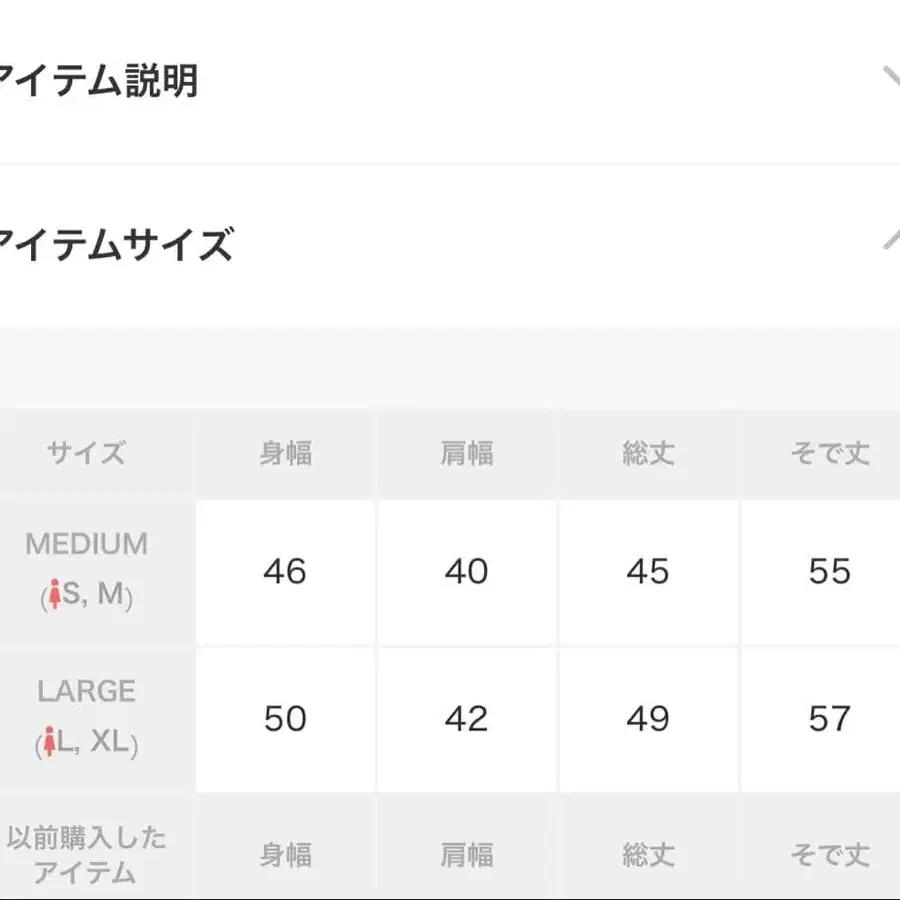The height and width of the screenshot is (900, 900).
Task: Select the LARGE 肩幅 value 42
Action: click(x=467, y=719)
